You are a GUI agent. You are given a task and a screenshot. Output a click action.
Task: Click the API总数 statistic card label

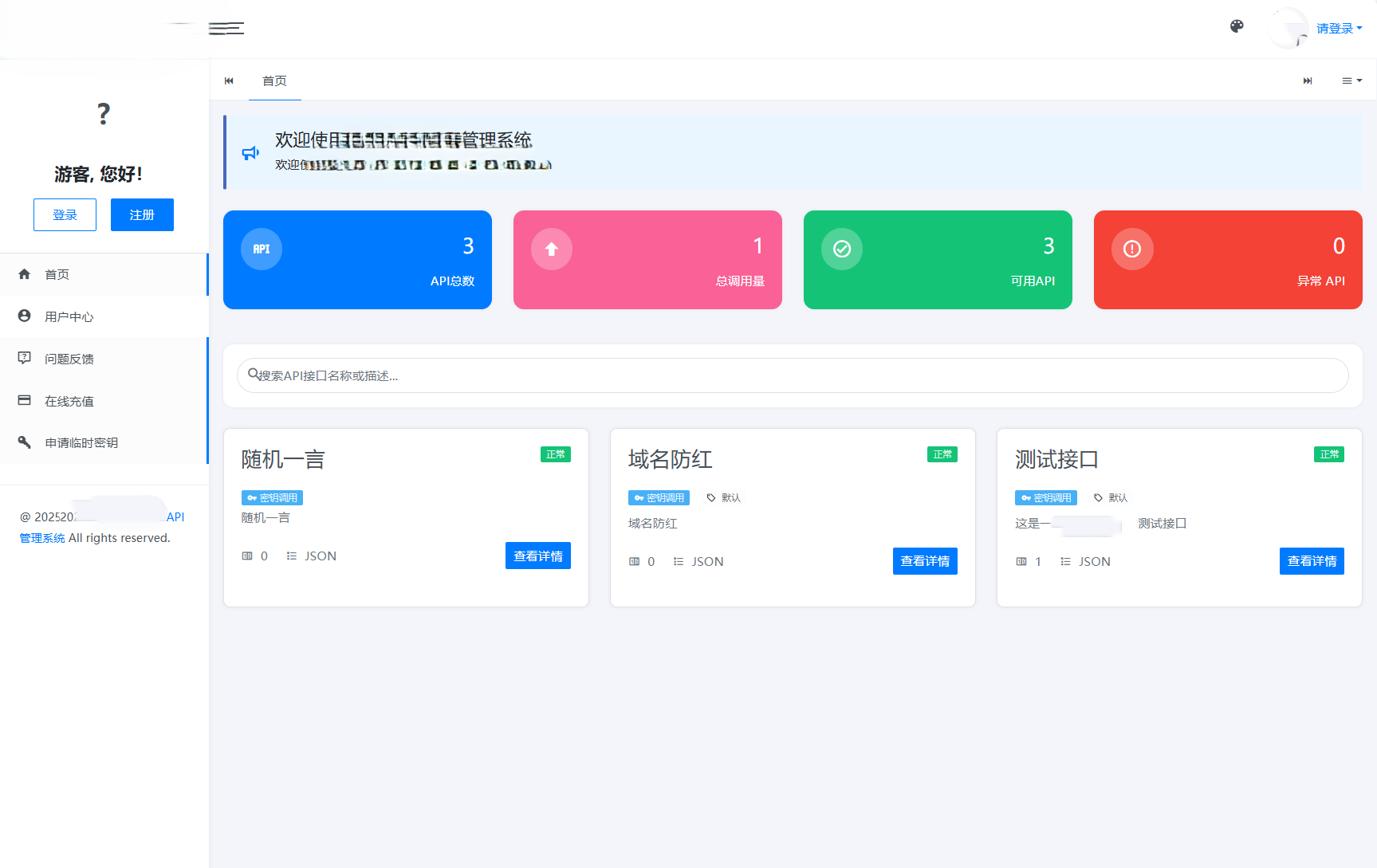(x=452, y=281)
